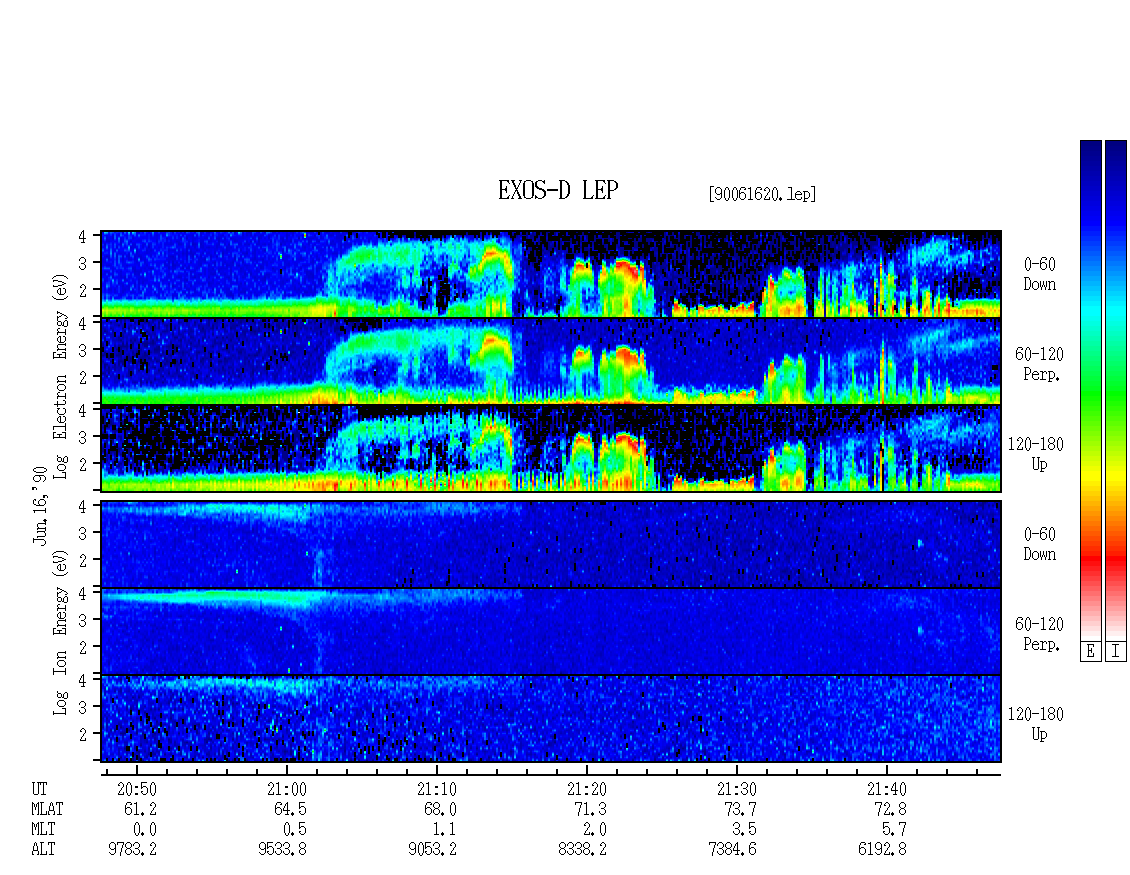The image size is (1130, 875).
Task: Click the ion 60-120 Perp. spectrogram panel
Action: [551, 631]
